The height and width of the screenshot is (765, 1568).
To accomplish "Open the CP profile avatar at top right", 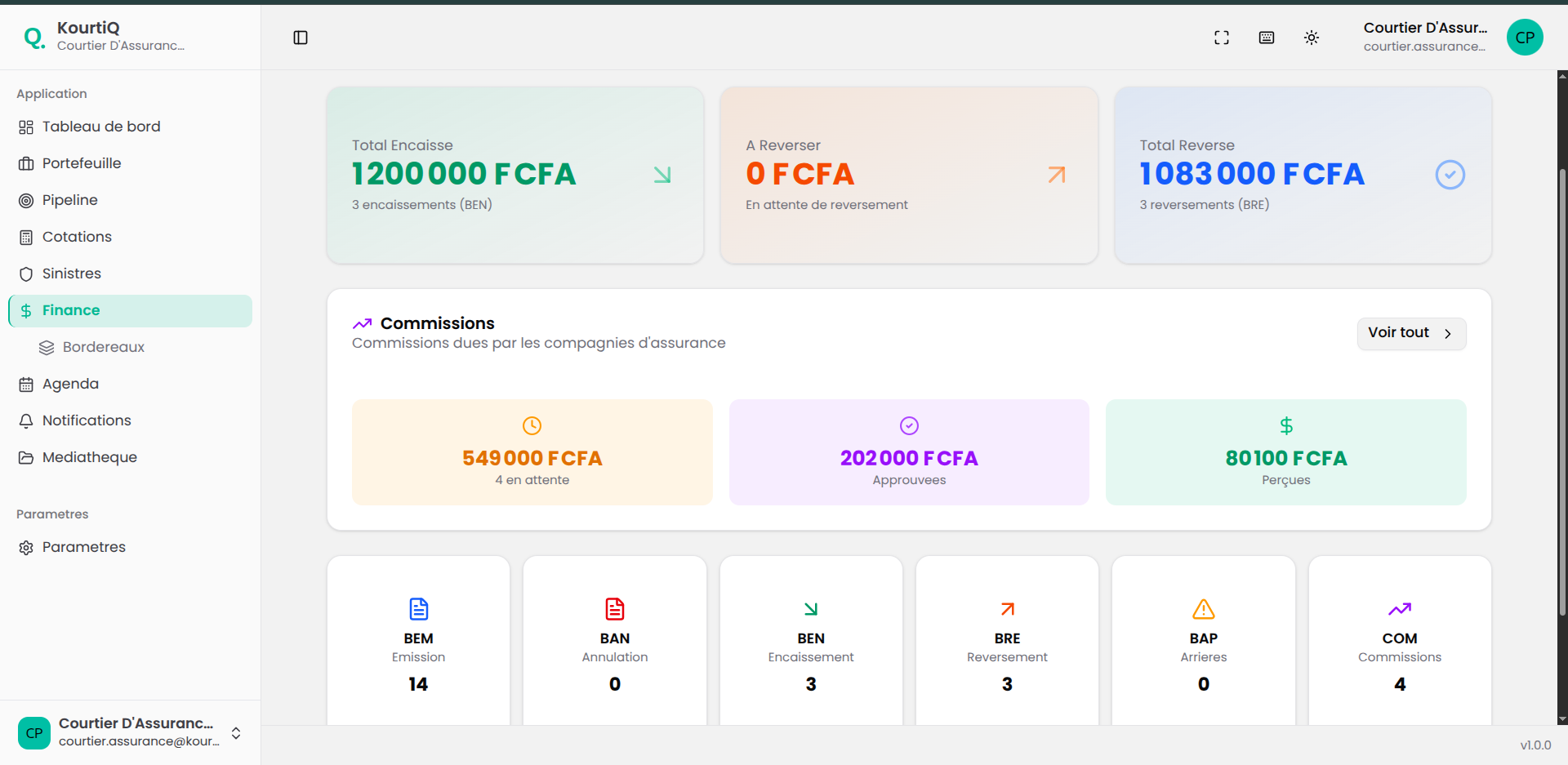I will (1525, 37).
